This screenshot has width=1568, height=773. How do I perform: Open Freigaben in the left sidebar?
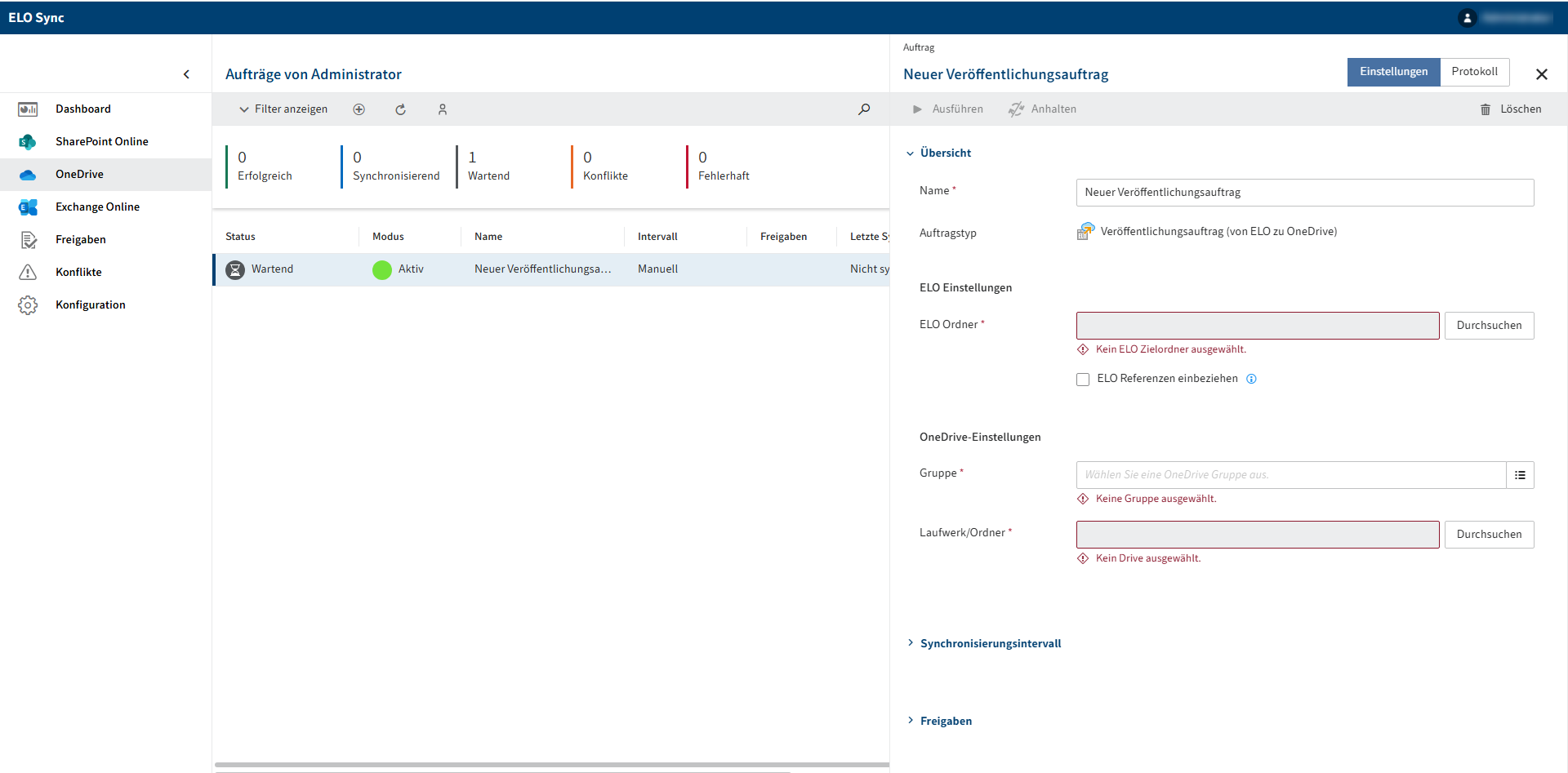pyautogui.click(x=81, y=240)
